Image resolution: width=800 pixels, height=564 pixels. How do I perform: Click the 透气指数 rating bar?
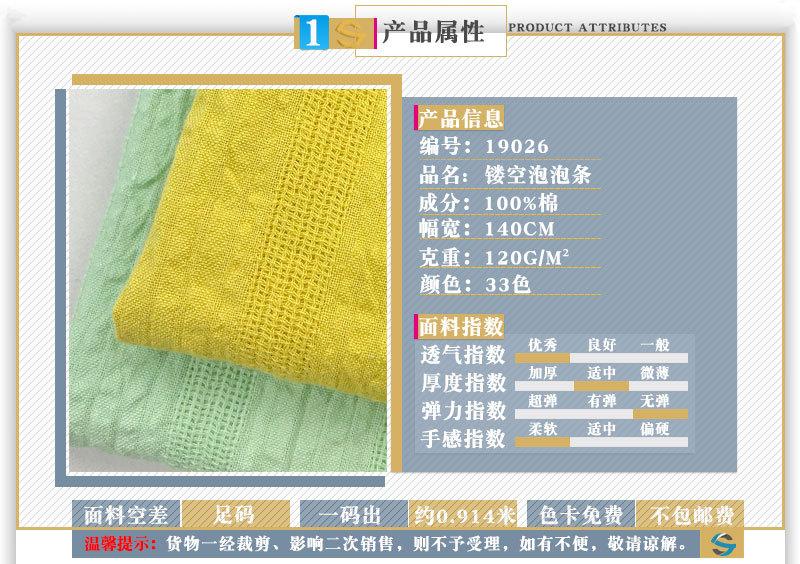click(x=601, y=357)
